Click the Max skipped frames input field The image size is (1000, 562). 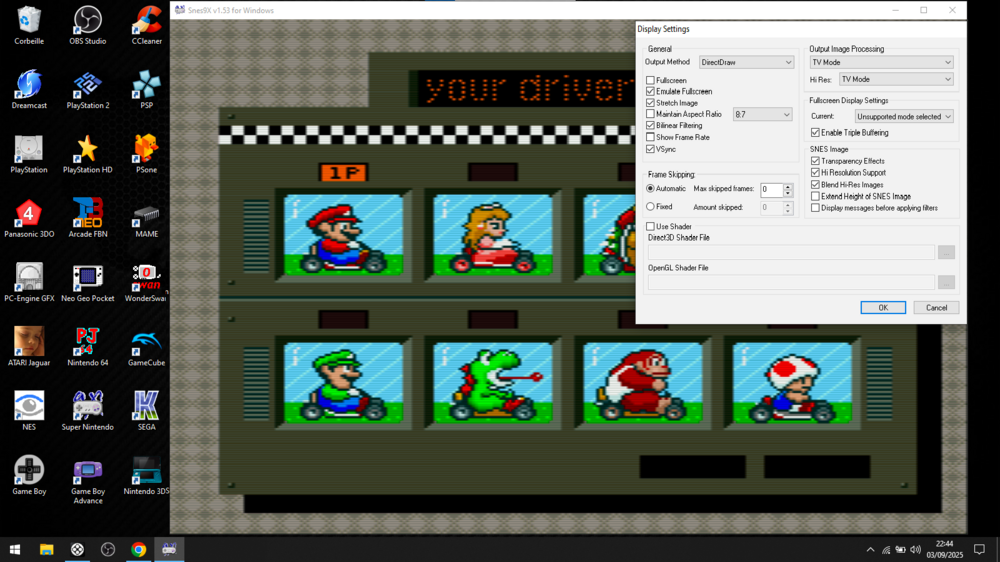pyautogui.click(x=772, y=189)
